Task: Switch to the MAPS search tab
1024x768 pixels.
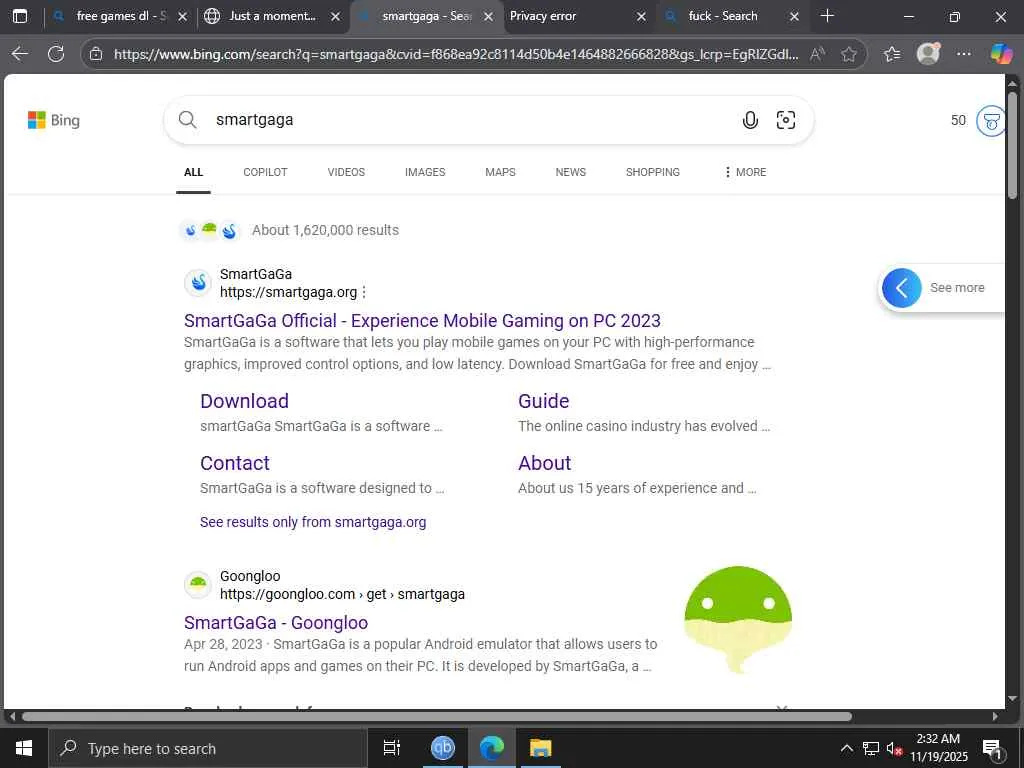Action: click(x=500, y=172)
